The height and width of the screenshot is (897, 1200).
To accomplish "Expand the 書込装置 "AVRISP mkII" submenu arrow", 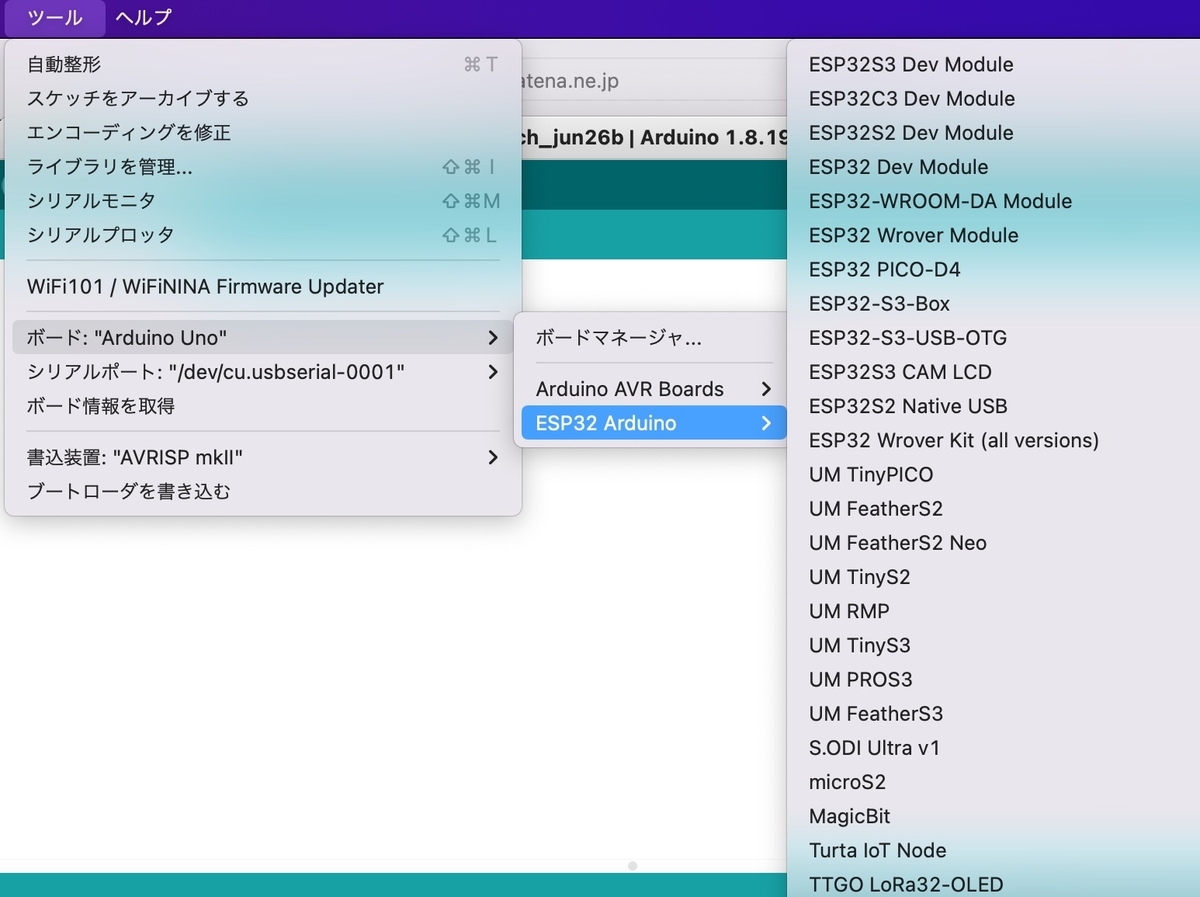I will pos(492,457).
